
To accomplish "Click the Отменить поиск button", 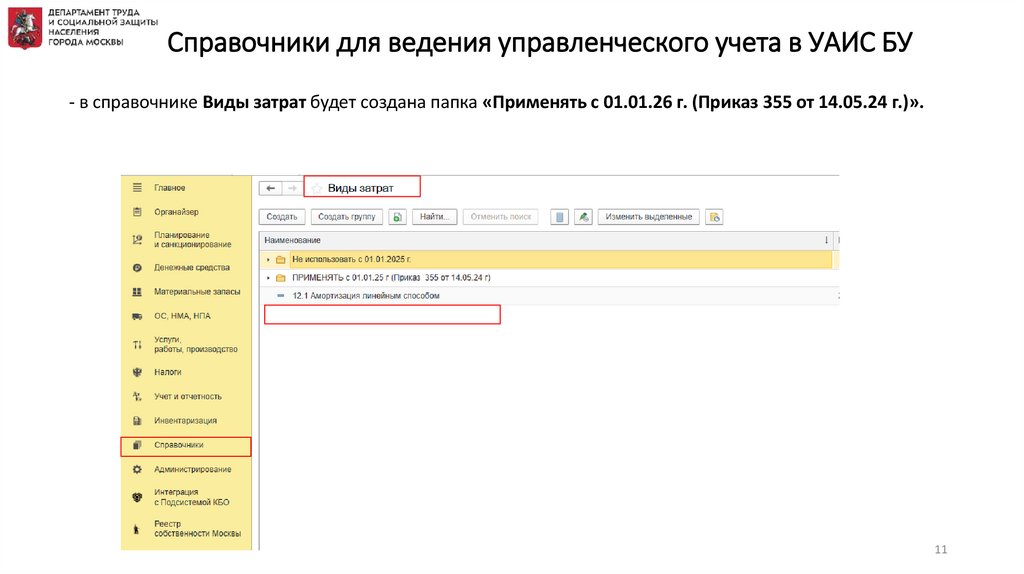I will 501,217.
